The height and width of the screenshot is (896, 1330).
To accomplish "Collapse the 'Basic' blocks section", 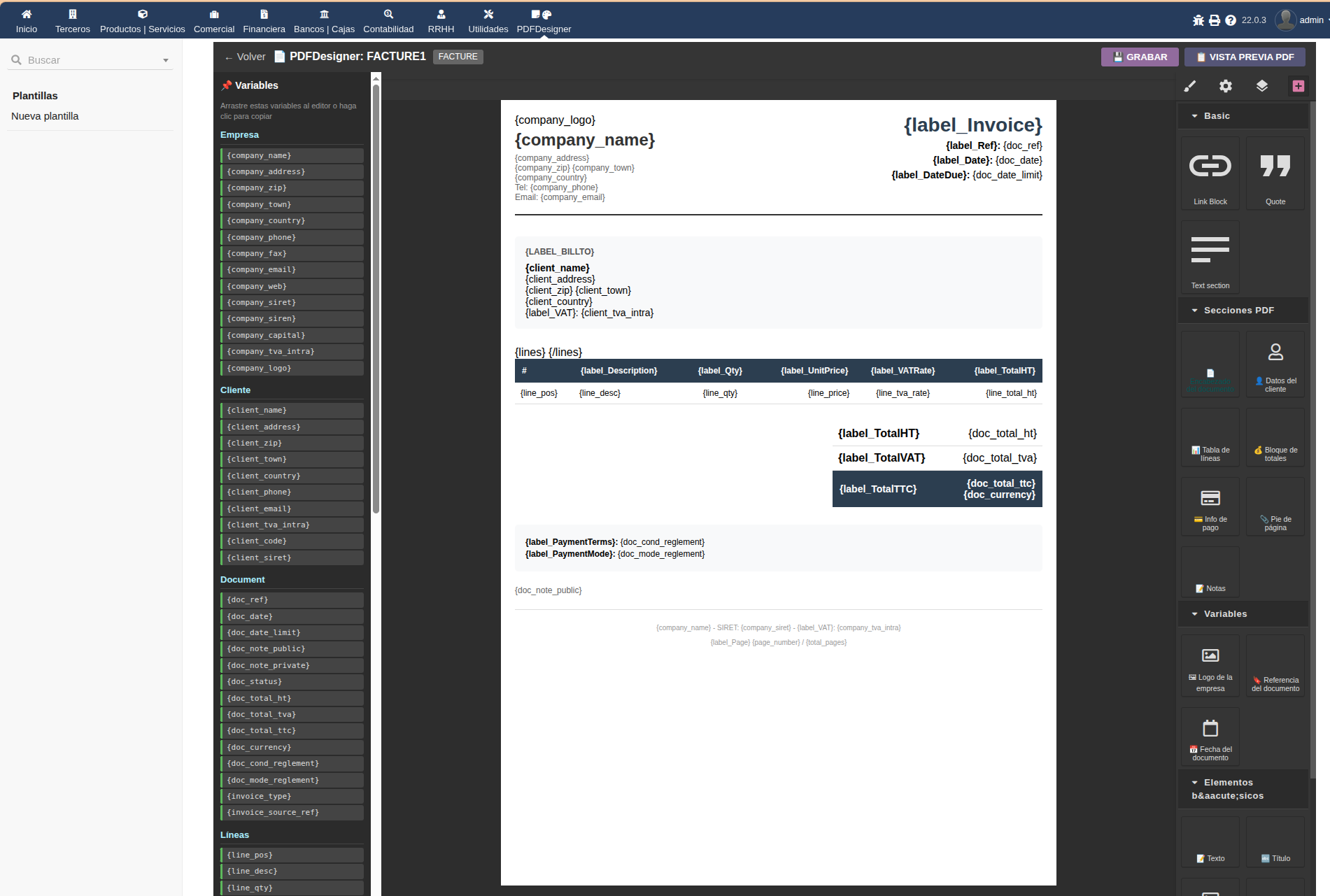I will coord(1194,115).
